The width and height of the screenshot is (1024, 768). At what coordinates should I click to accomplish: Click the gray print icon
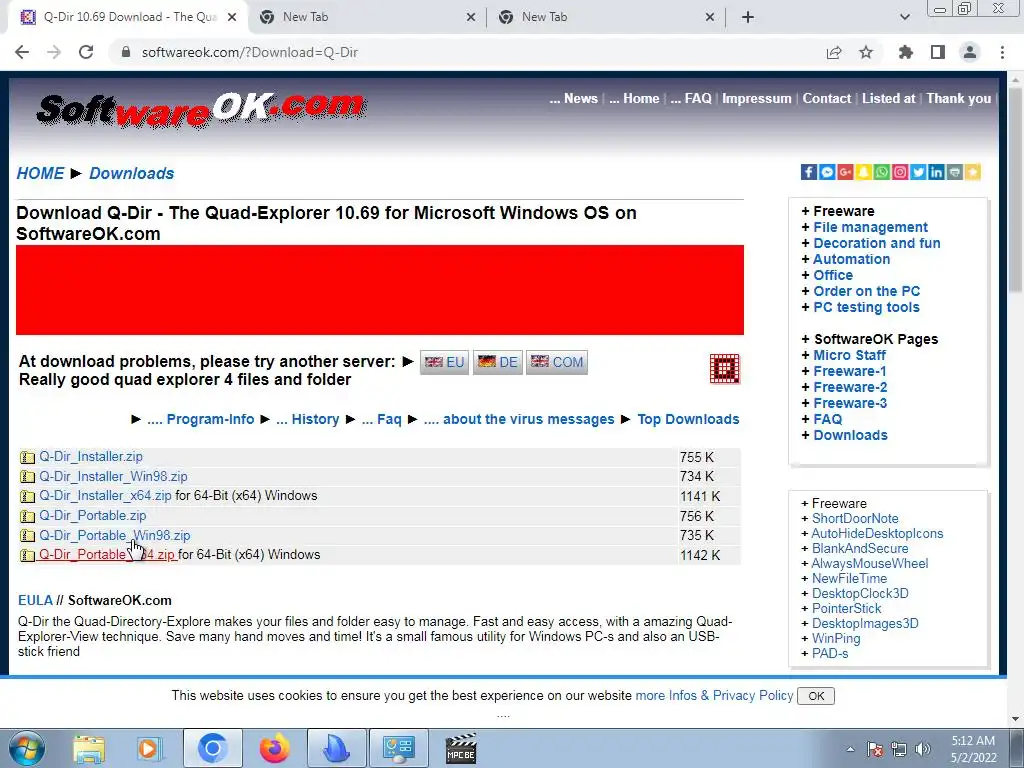(x=954, y=172)
